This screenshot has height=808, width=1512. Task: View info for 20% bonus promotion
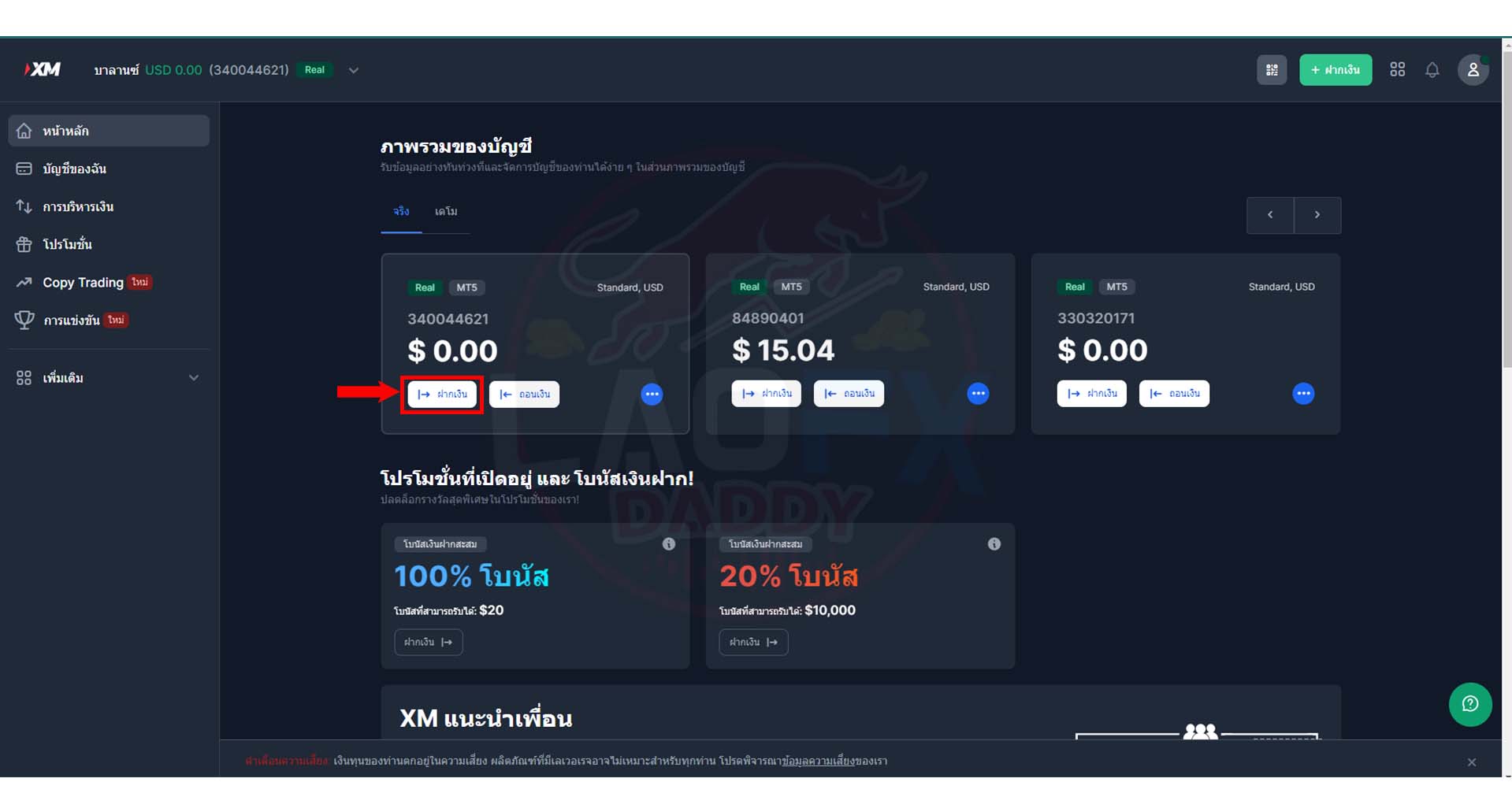point(994,544)
